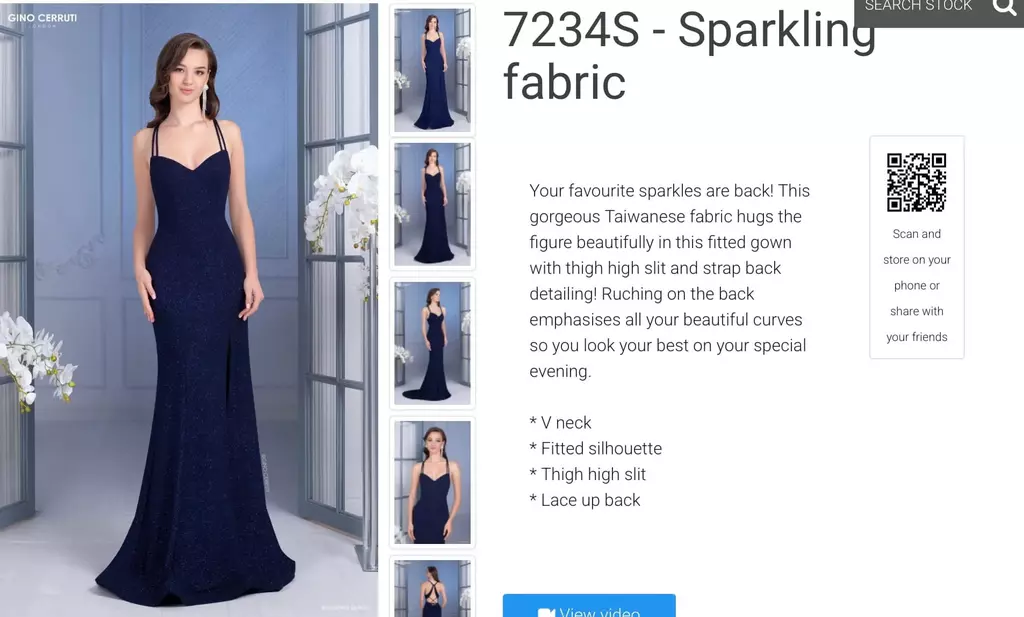This screenshot has height=617, width=1024.
Task: Click the Thigh high slit feature line
Action: click(x=587, y=474)
